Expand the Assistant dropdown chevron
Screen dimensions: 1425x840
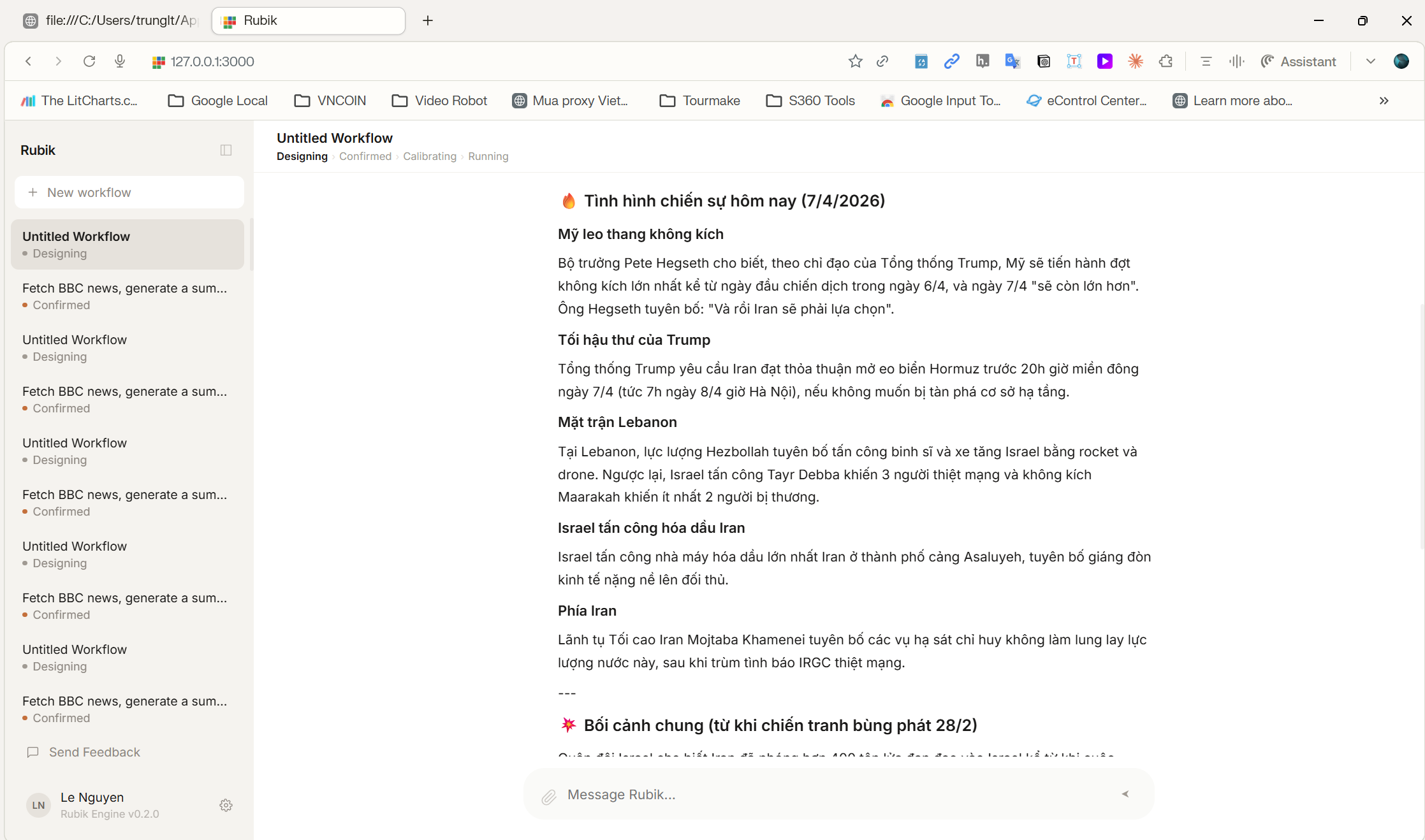(x=1370, y=61)
